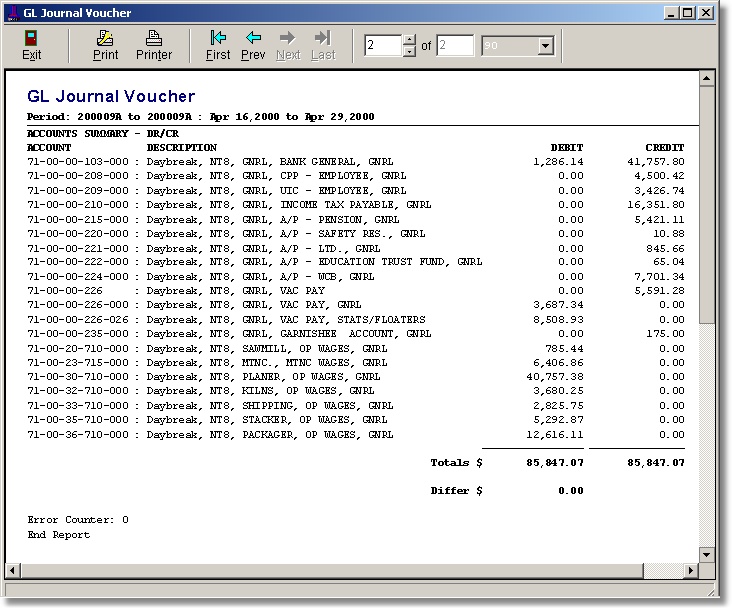Click the current page number field

click(383, 46)
